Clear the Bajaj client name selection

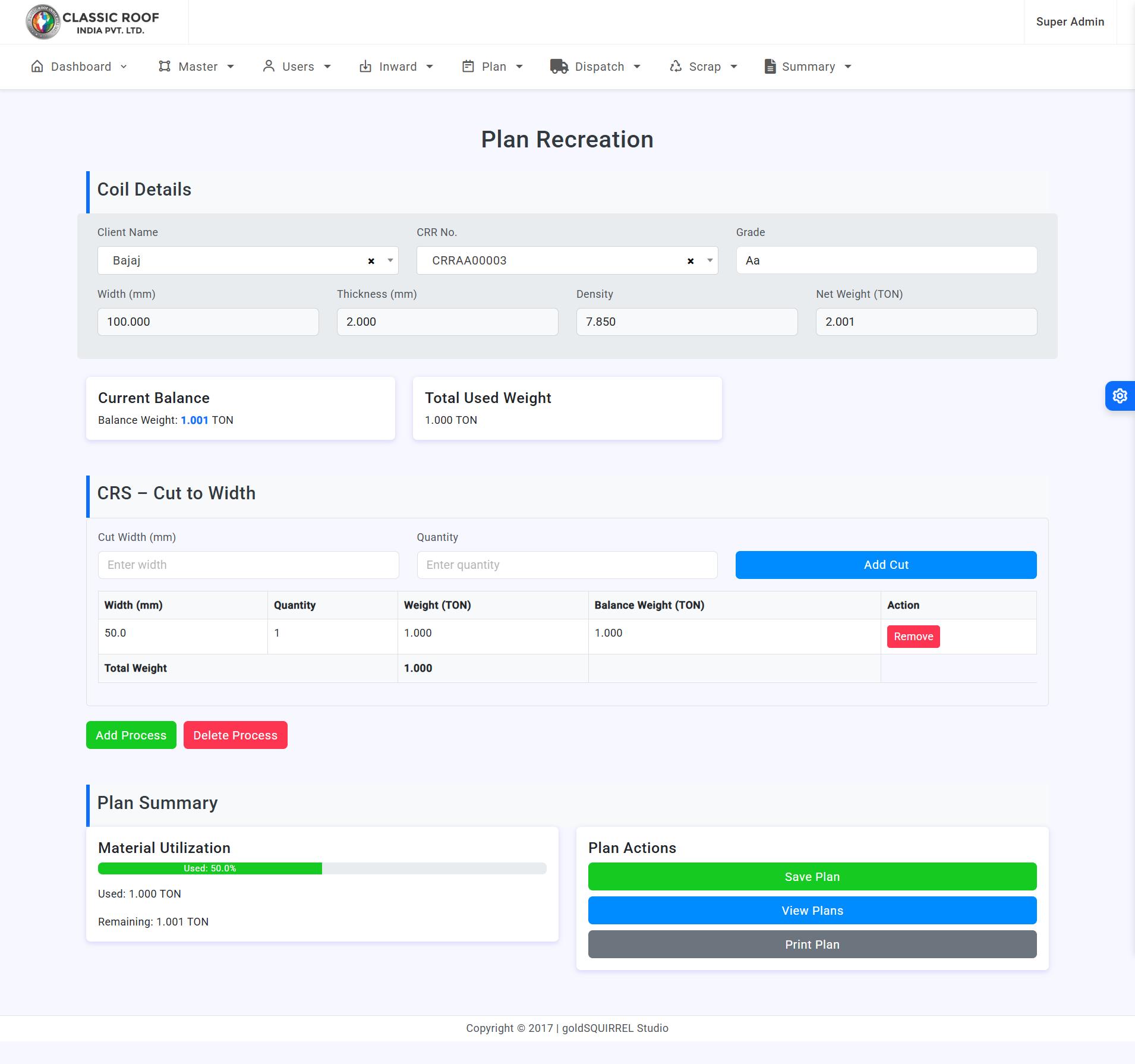point(371,261)
